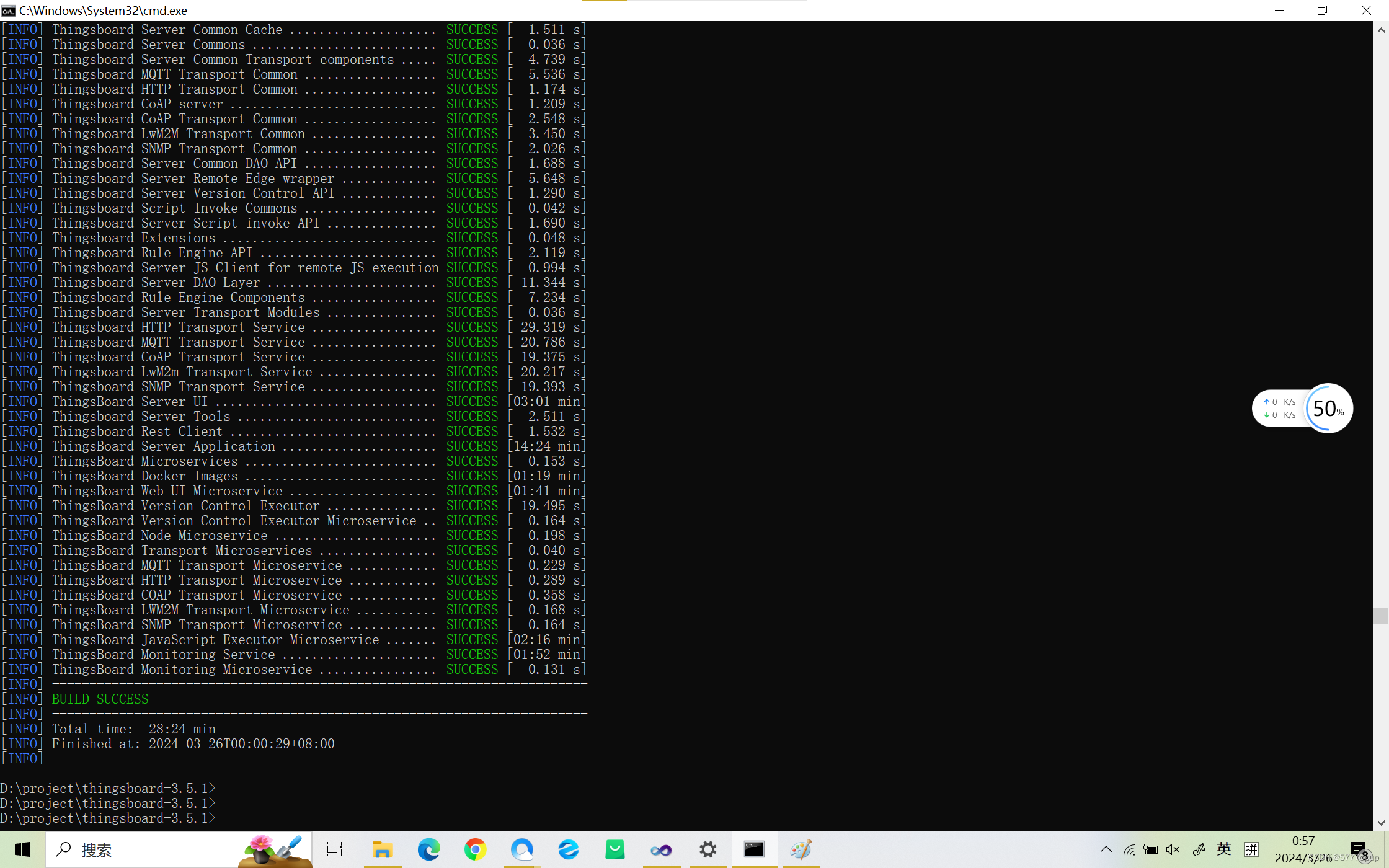The width and height of the screenshot is (1389, 868).
Task: Click the taskbar search box
Action: (x=179, y=849)
